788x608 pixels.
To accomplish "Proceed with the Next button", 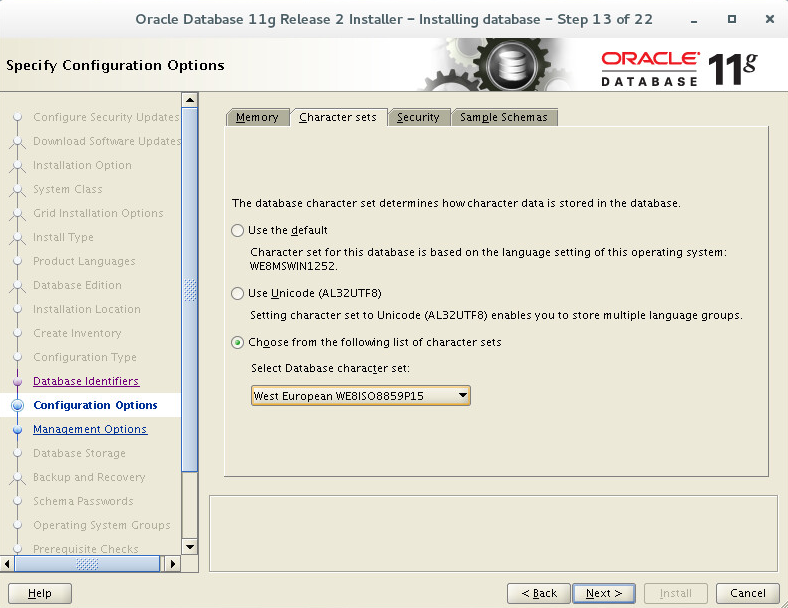I will click(x=604, y=593).
